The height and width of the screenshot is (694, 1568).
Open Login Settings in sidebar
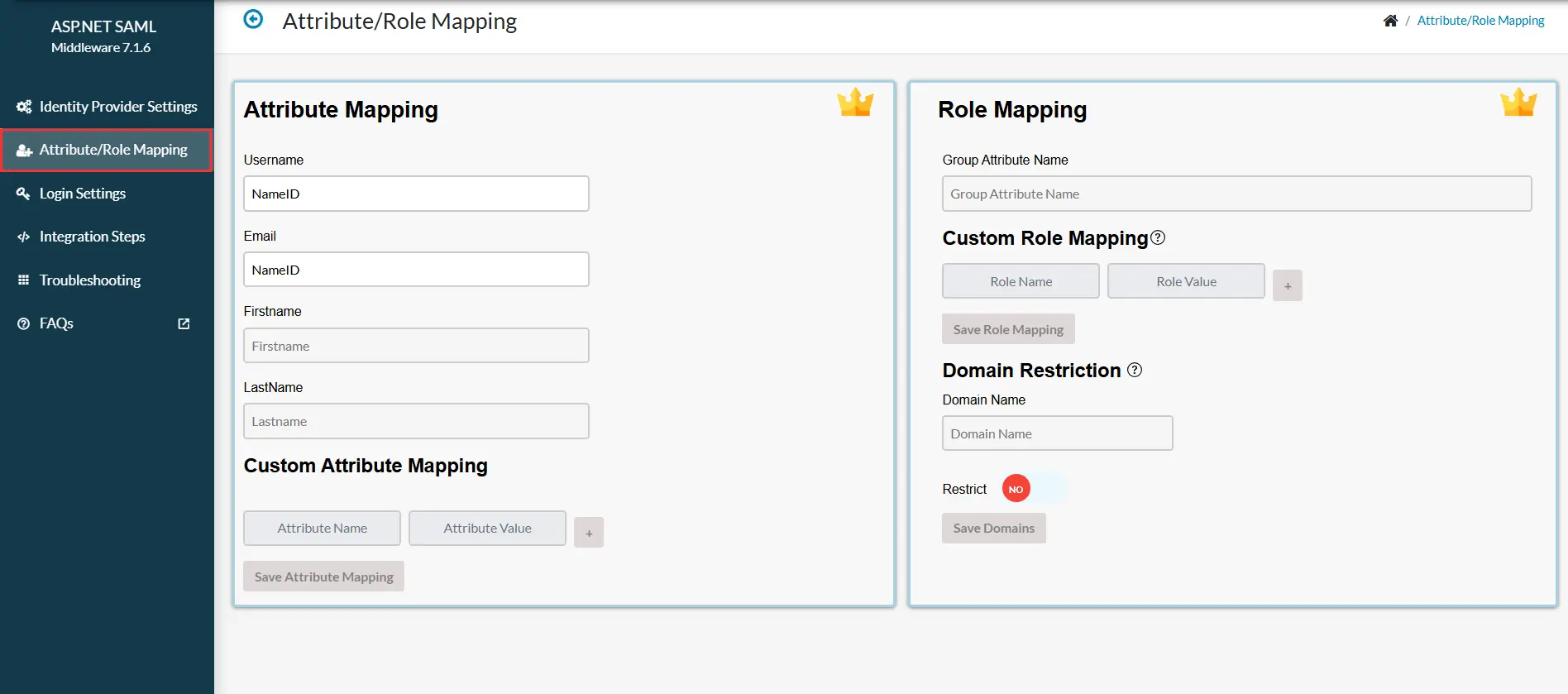[83, 194]
